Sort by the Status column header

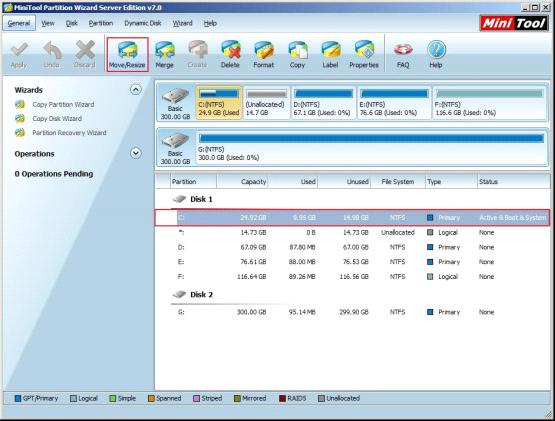pyautogui.click(x=513, y=182)
